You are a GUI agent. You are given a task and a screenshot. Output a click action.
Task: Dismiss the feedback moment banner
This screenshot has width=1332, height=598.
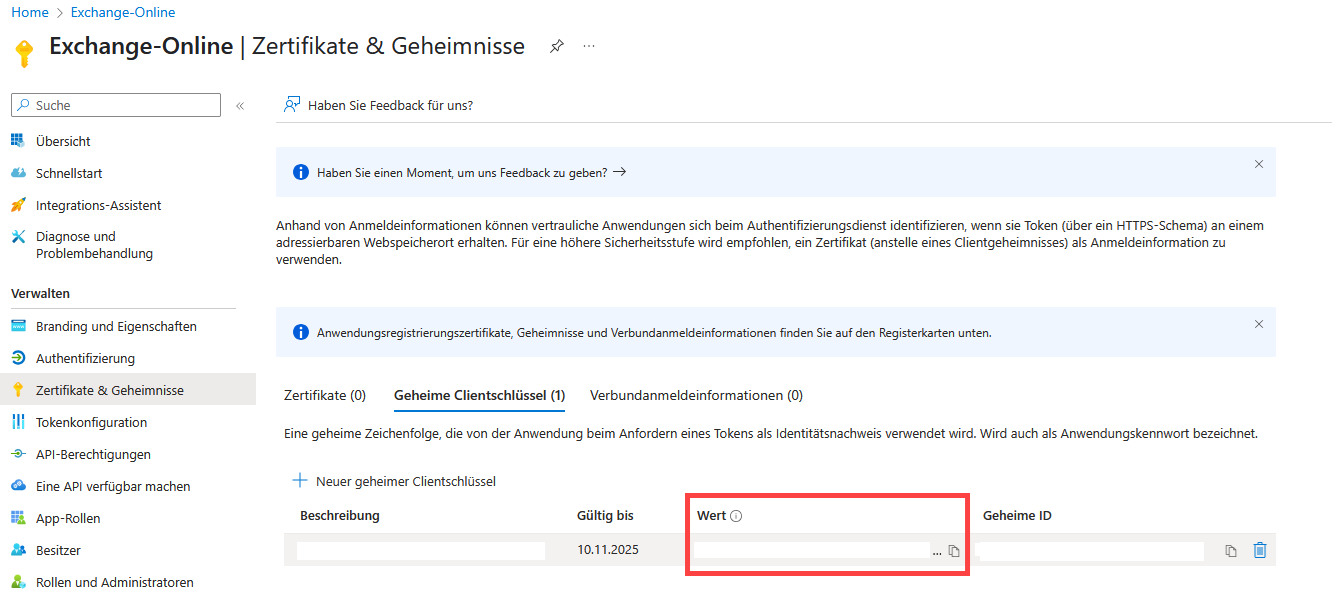[x=1259, y=164]
